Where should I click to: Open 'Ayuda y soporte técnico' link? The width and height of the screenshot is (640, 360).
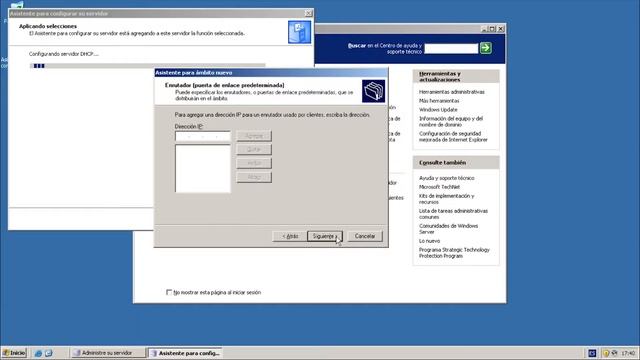[447, 178]
